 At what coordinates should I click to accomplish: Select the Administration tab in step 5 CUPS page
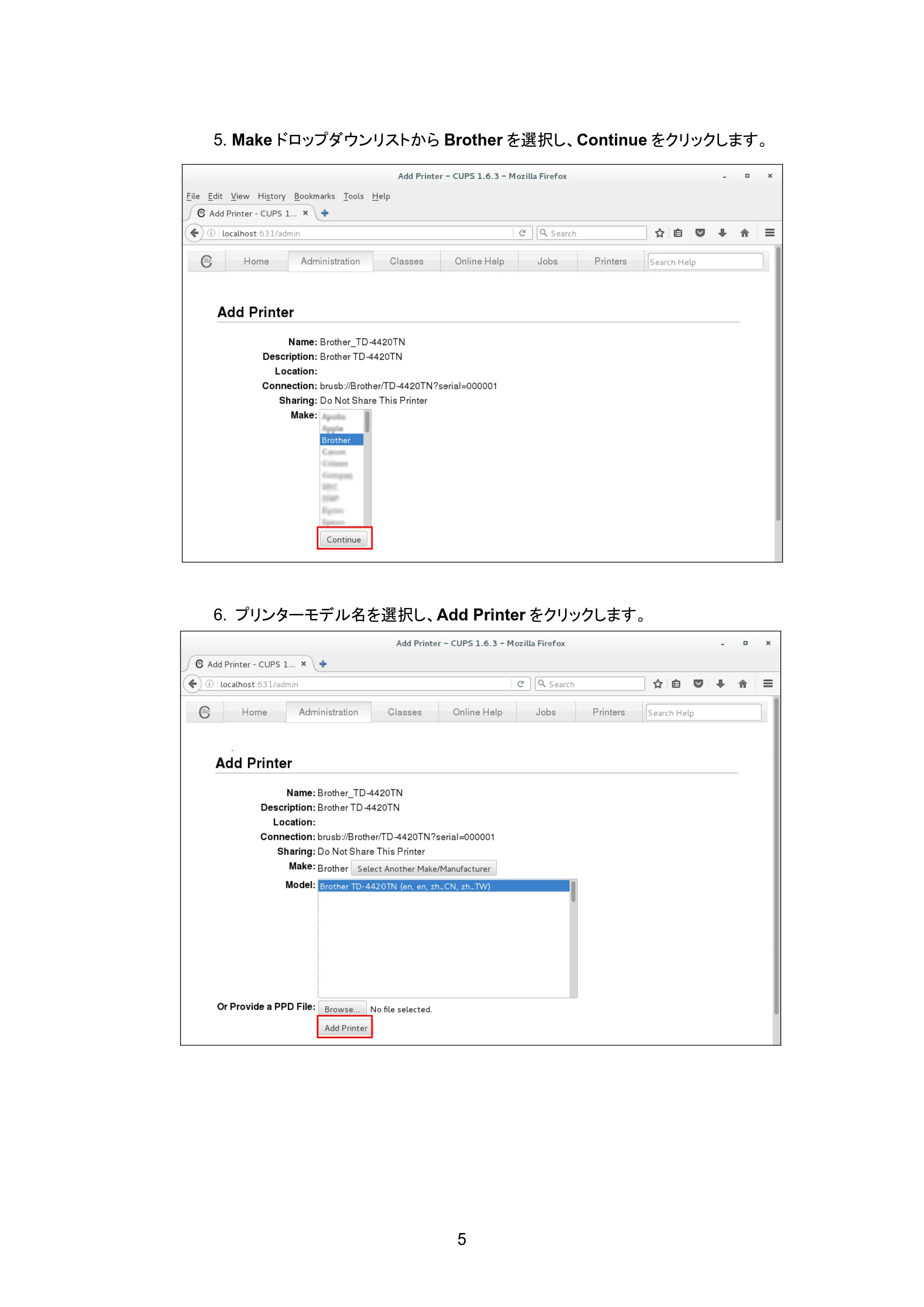pyautogui.click(x=330, y=261)
